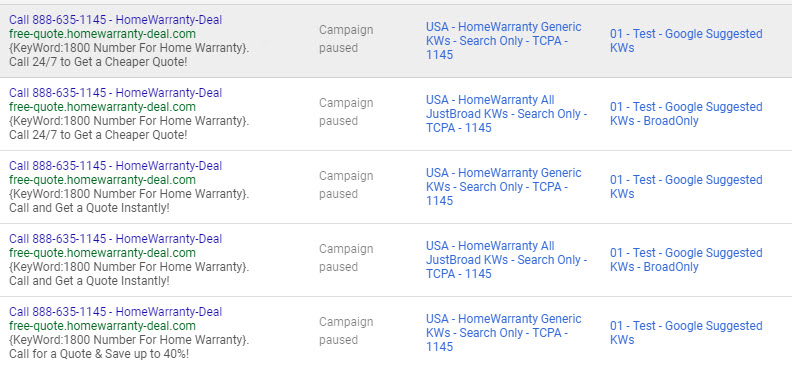
Task: Open BroadOnly ad group in fourth row
Action: [686, 260]
